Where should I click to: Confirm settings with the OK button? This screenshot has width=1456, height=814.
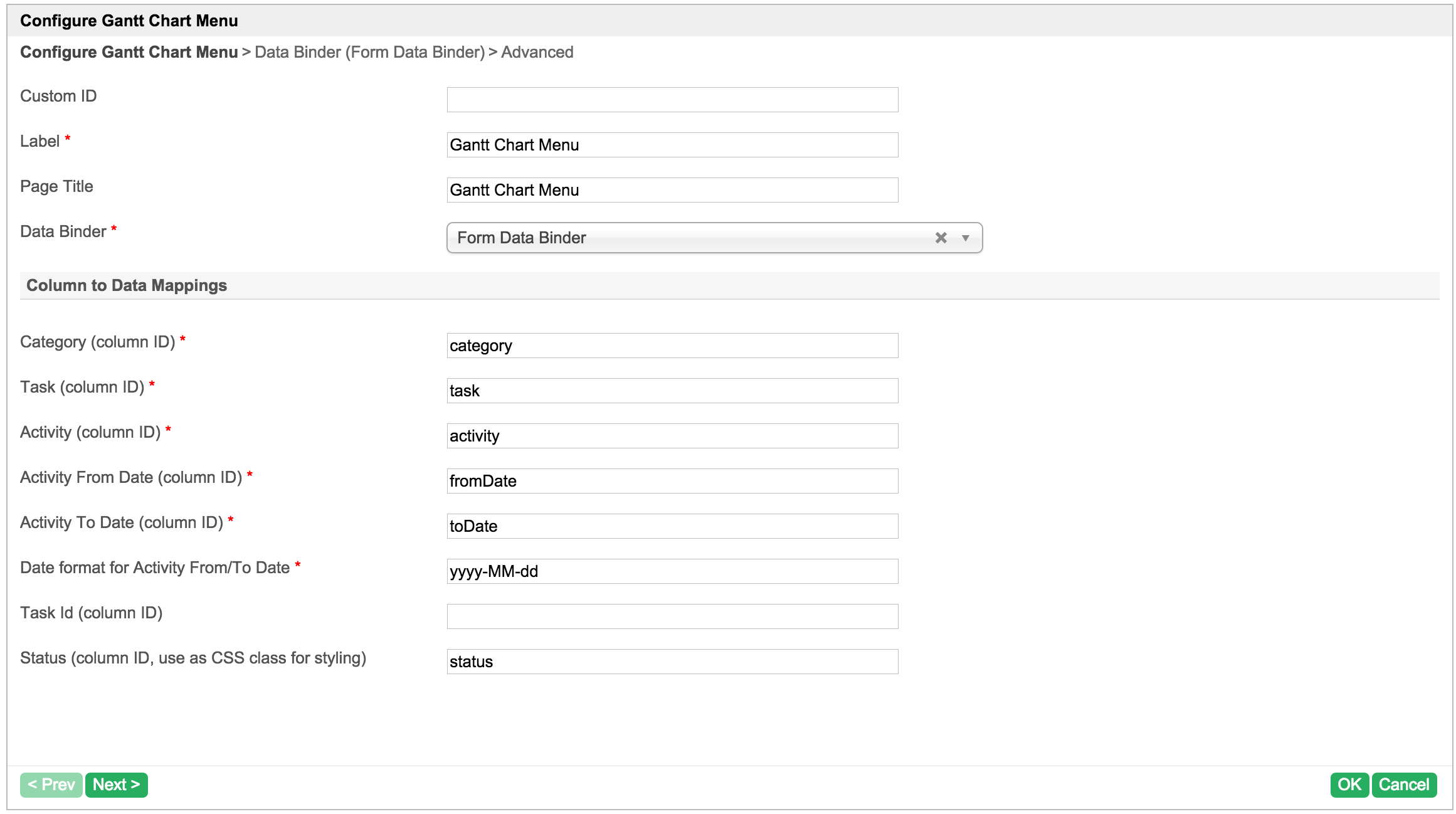point(1349,785)
